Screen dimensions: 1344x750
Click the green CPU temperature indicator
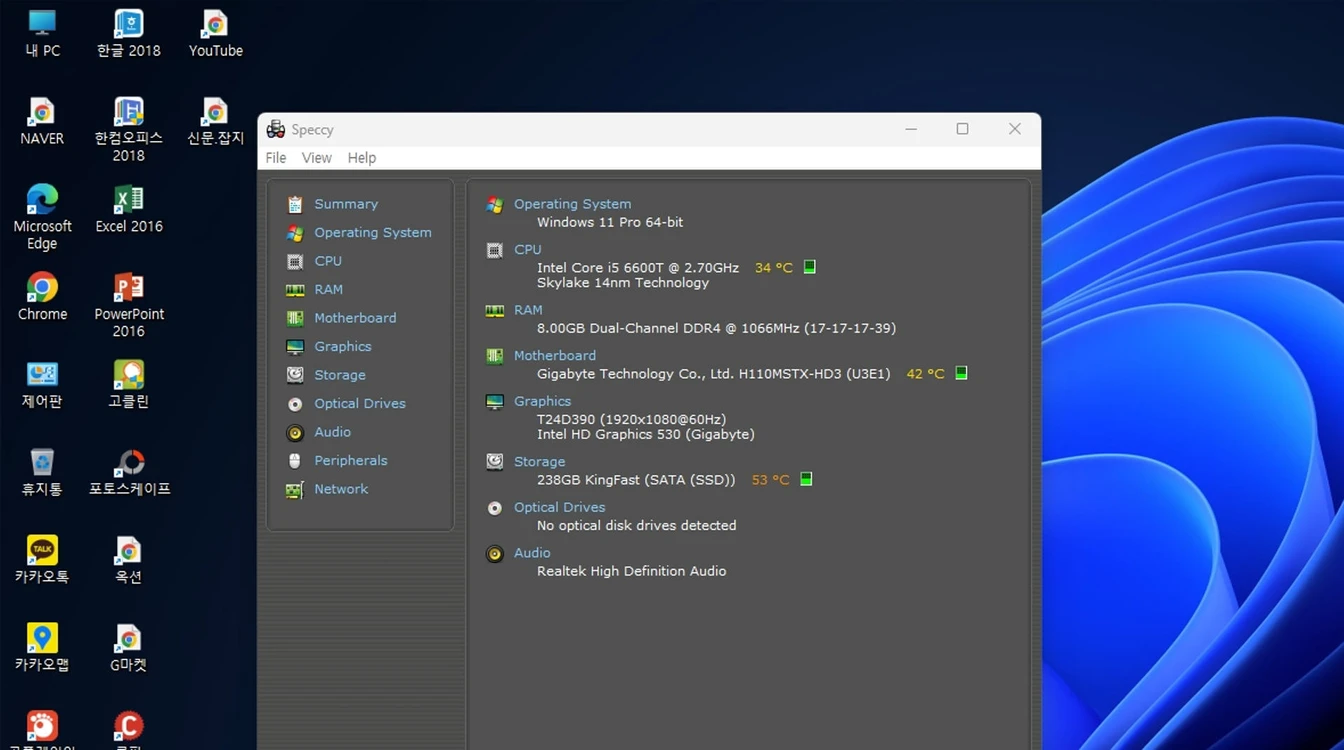point(810,267)
